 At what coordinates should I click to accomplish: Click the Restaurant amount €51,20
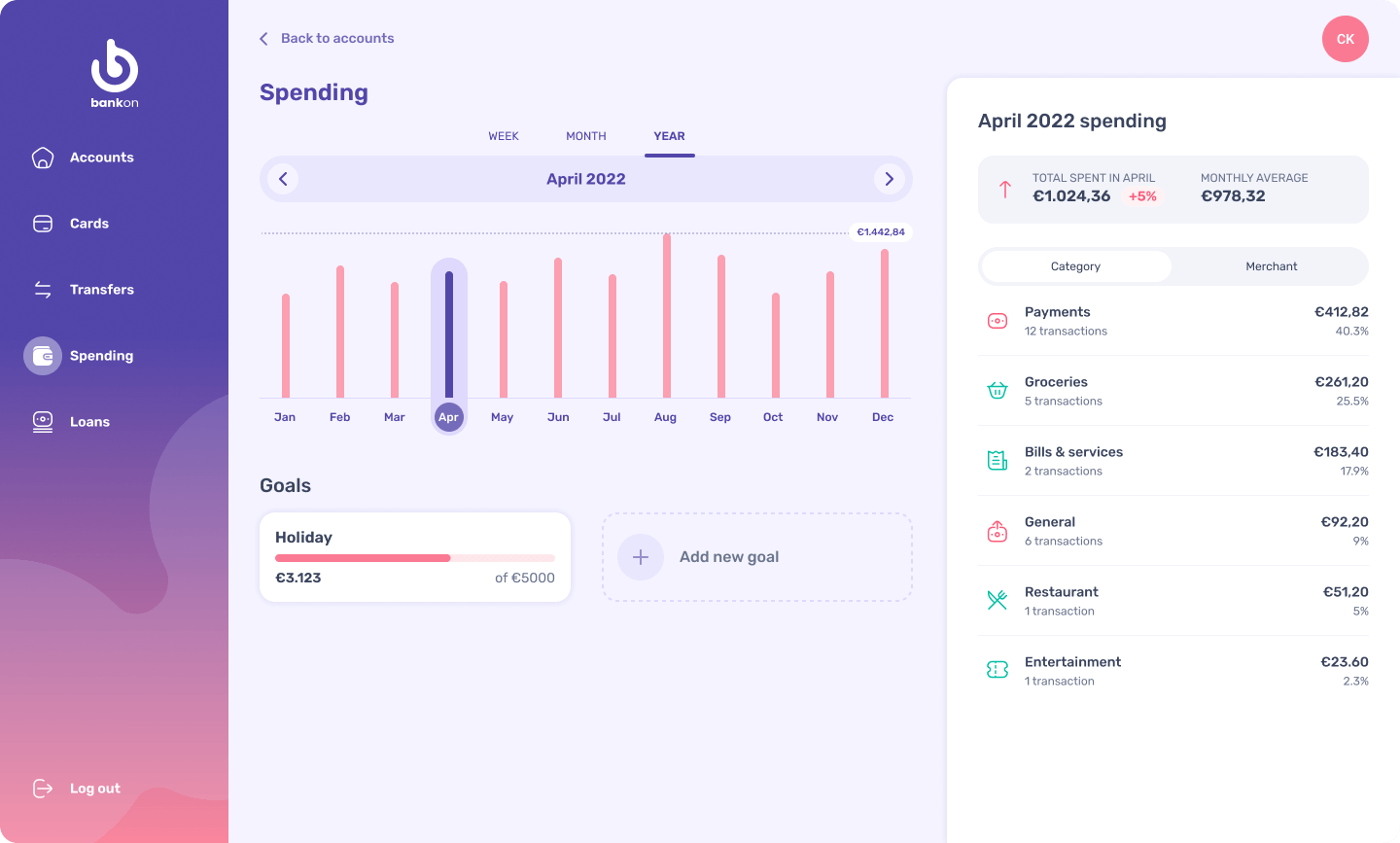(1346, 592)
